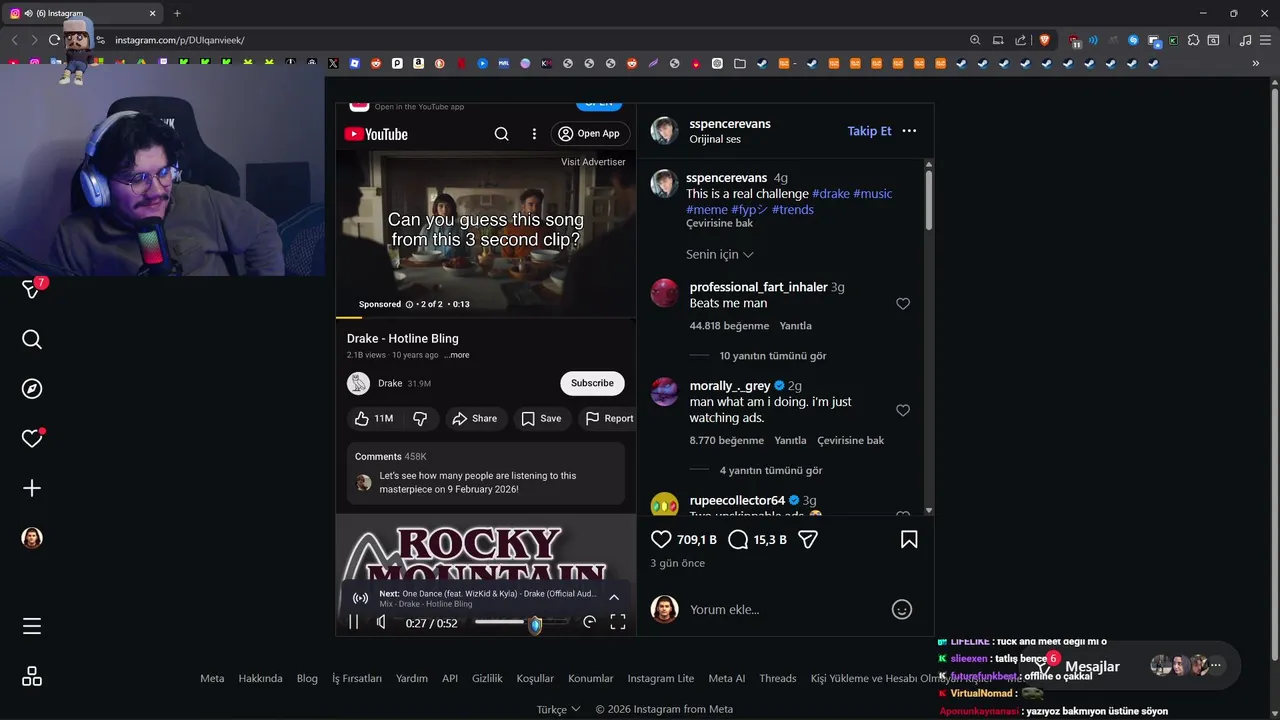Open the #drake hashtag link
This screenshot has width=1280, height=720.
830,194
